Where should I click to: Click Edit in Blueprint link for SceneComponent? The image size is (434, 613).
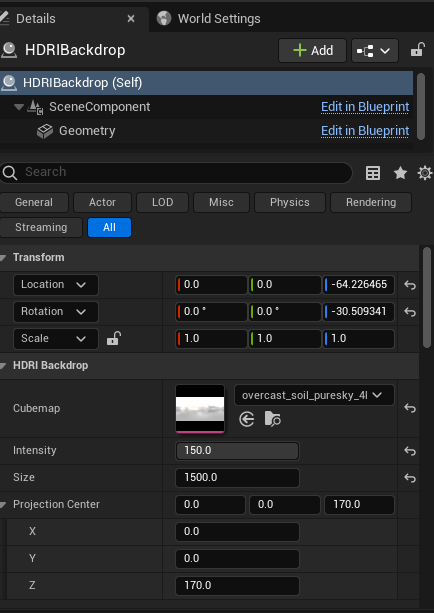(365, 107)
